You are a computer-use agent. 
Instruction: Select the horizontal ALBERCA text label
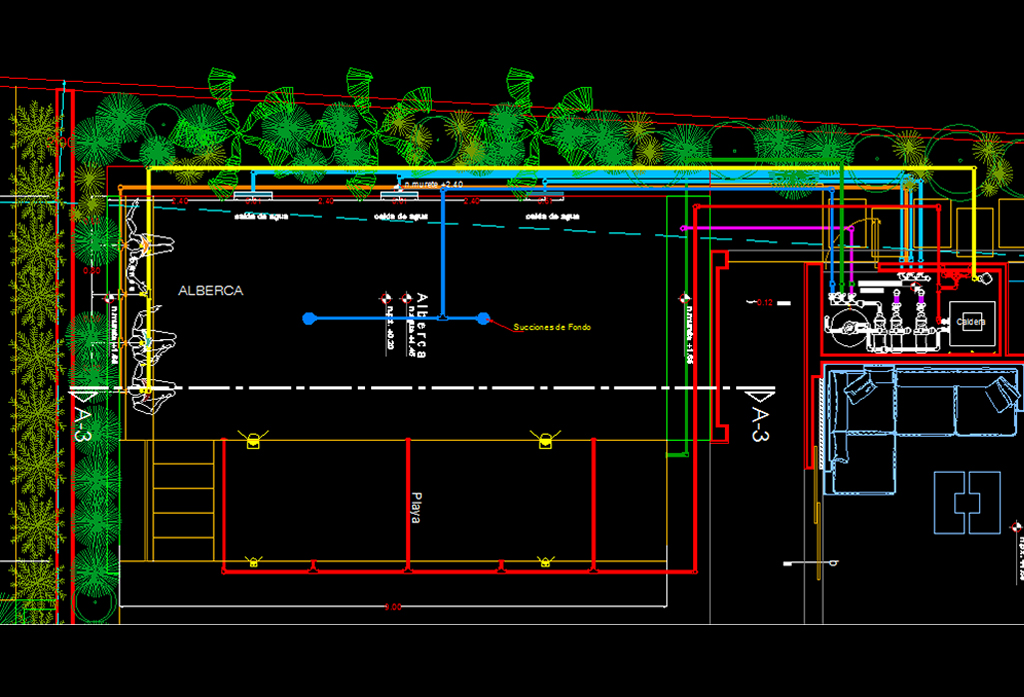pyautogui.click(x=210, y=291)
